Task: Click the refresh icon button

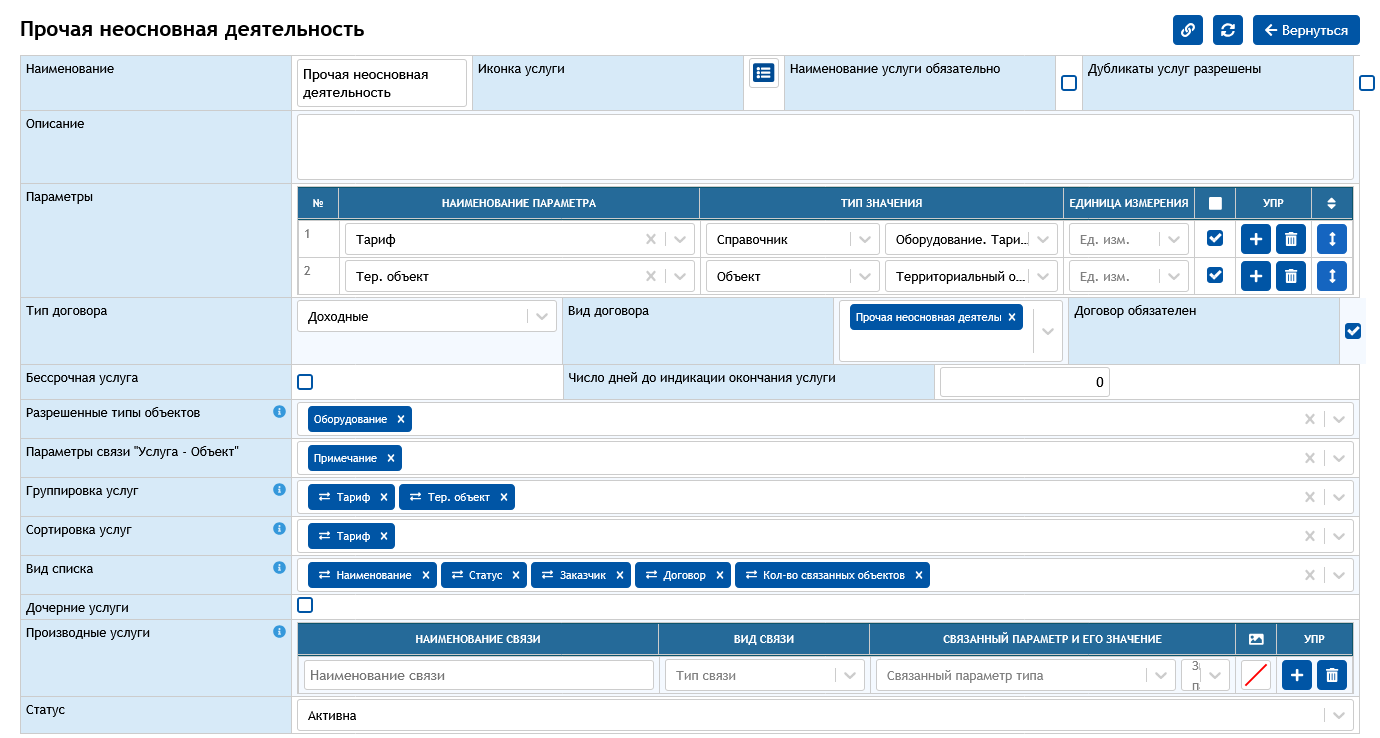Action: [x=1227, y=30]
